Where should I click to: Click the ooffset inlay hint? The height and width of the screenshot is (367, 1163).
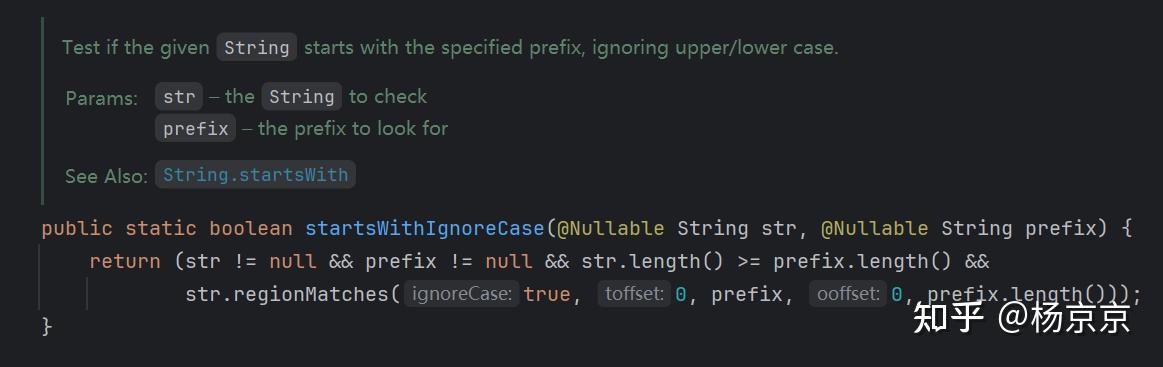click(849, 294)
